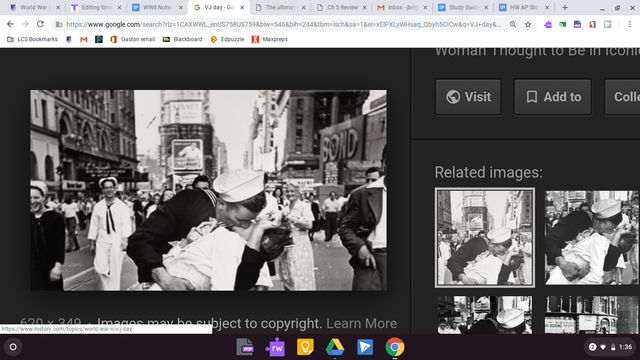
Task: Click the Visit button
Action: pos(468,97)
